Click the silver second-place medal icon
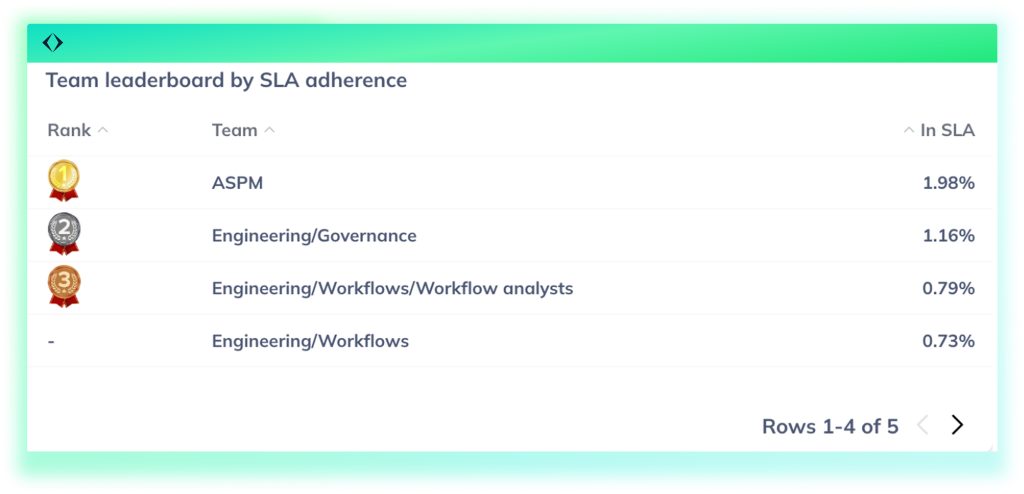Viewport: 1024px width, 494px height. (64, 234)
